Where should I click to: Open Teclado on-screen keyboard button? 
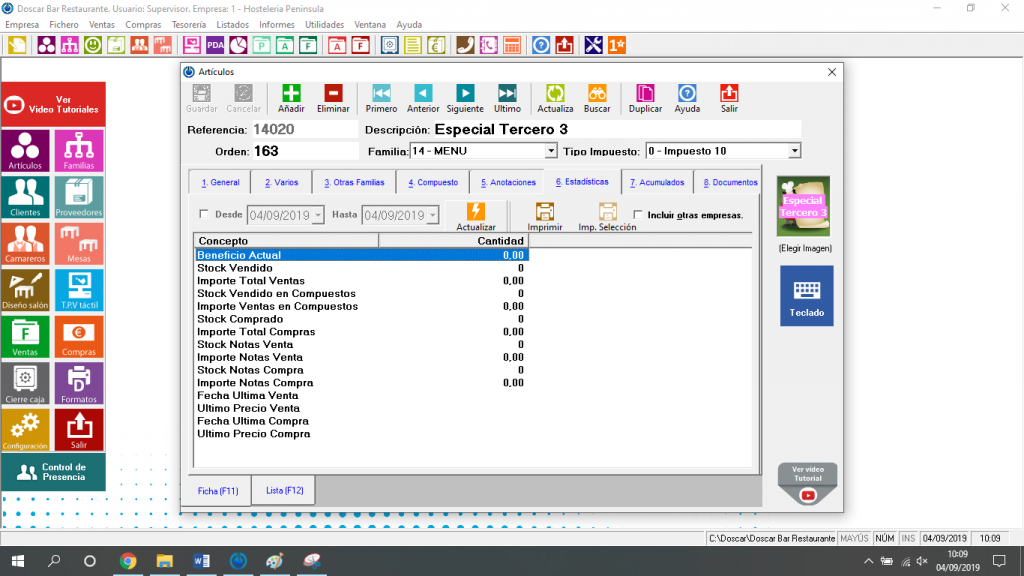[807, 296]
